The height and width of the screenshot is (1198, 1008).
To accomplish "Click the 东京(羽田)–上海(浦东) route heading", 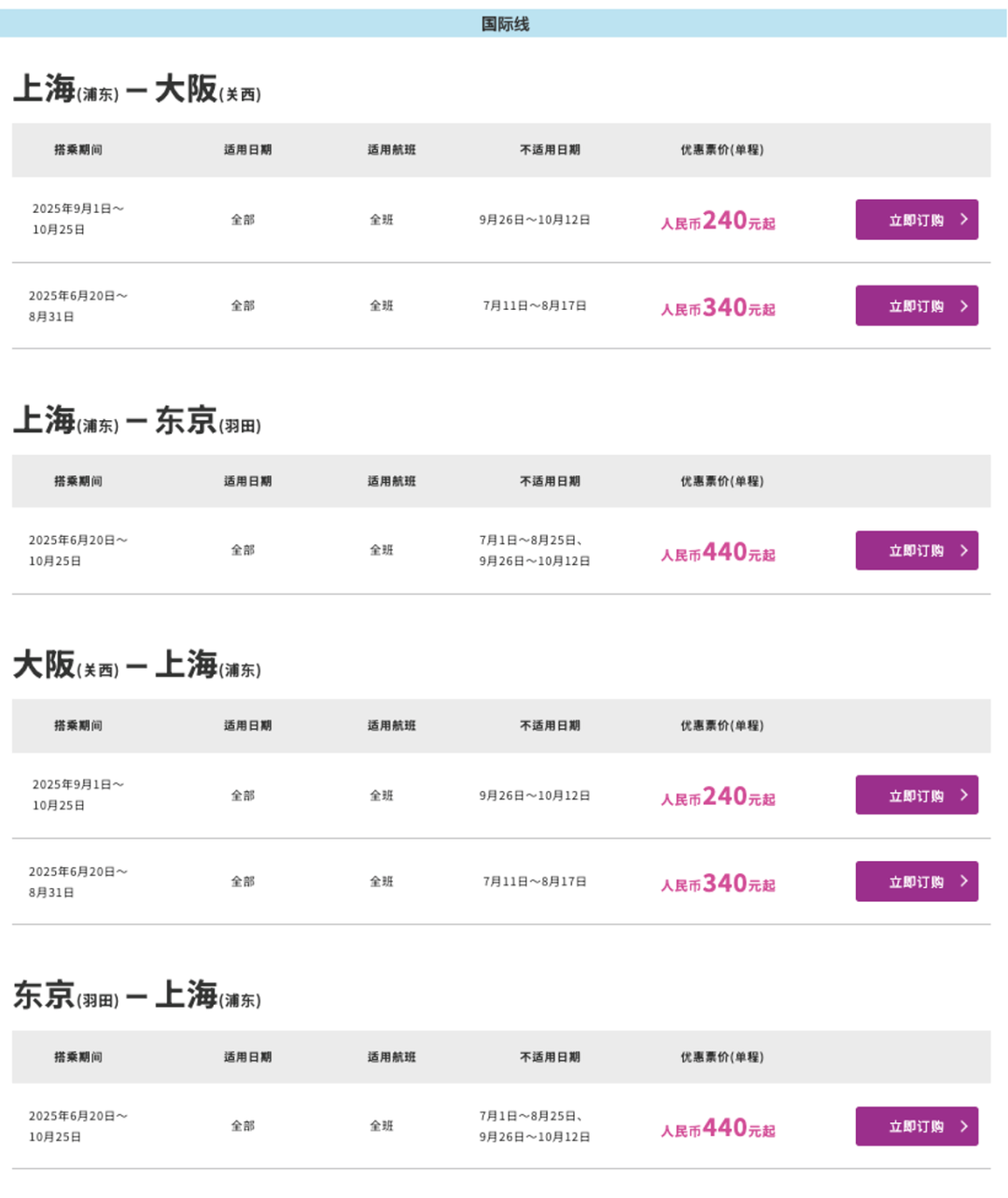I will click(137, 996).
